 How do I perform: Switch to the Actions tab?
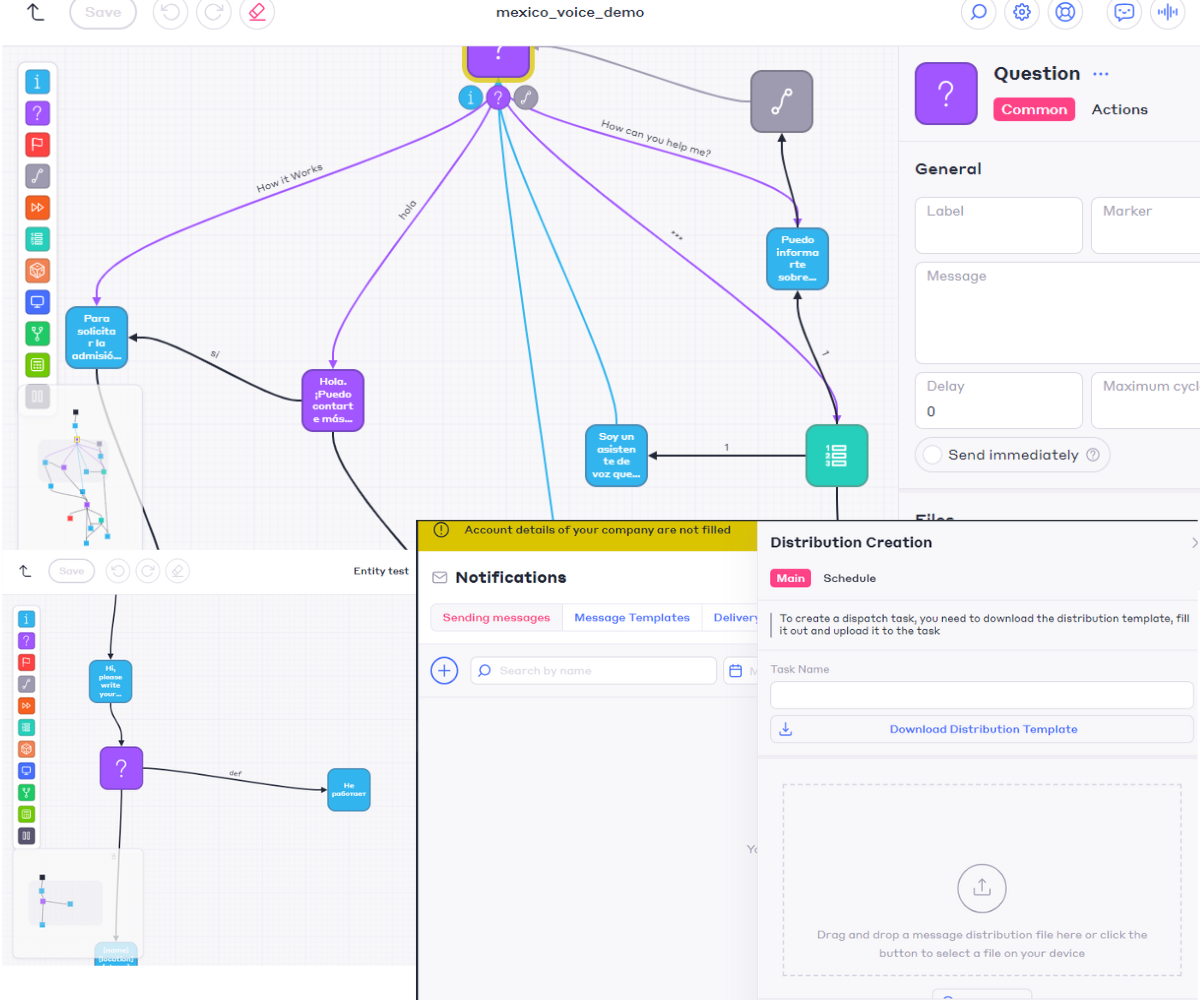coord(1119,110)
